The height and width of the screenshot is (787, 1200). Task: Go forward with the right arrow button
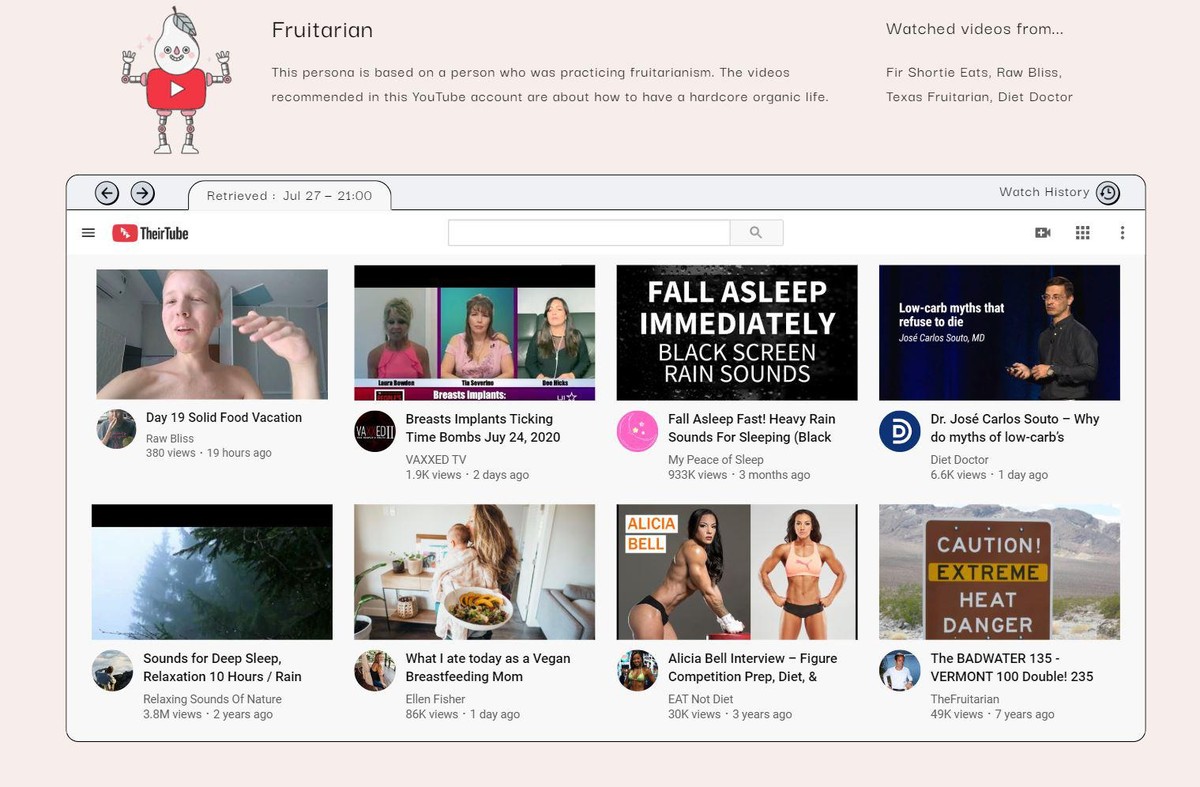(143, 193)
